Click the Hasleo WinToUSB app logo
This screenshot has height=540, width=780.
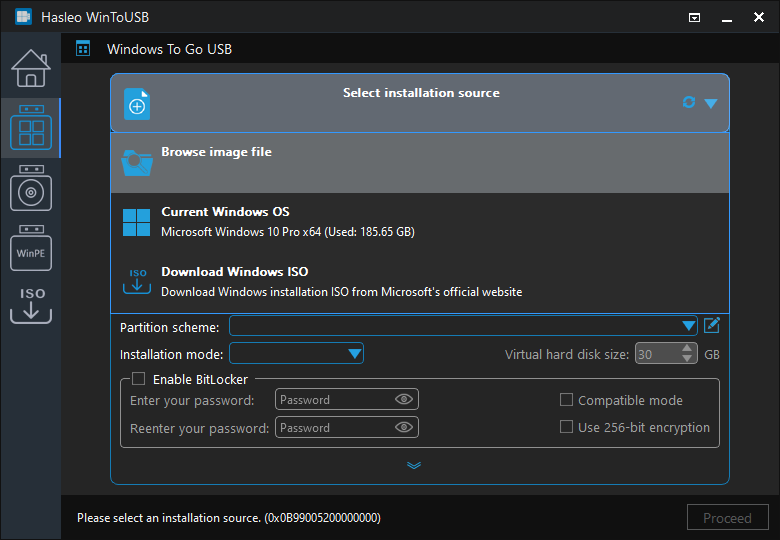(x=23, y=16)
